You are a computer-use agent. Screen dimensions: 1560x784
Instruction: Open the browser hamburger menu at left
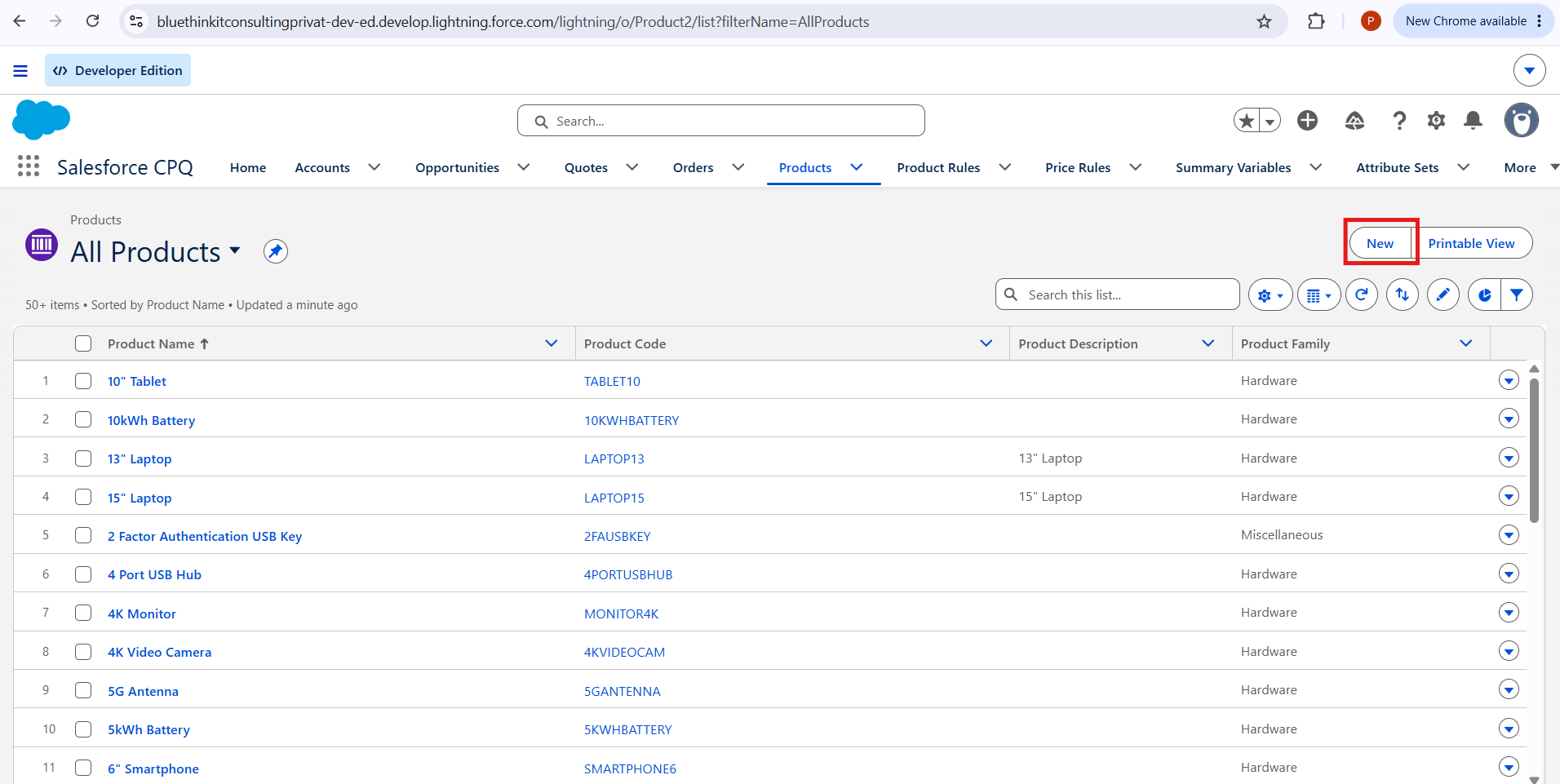tap(20, 71)
